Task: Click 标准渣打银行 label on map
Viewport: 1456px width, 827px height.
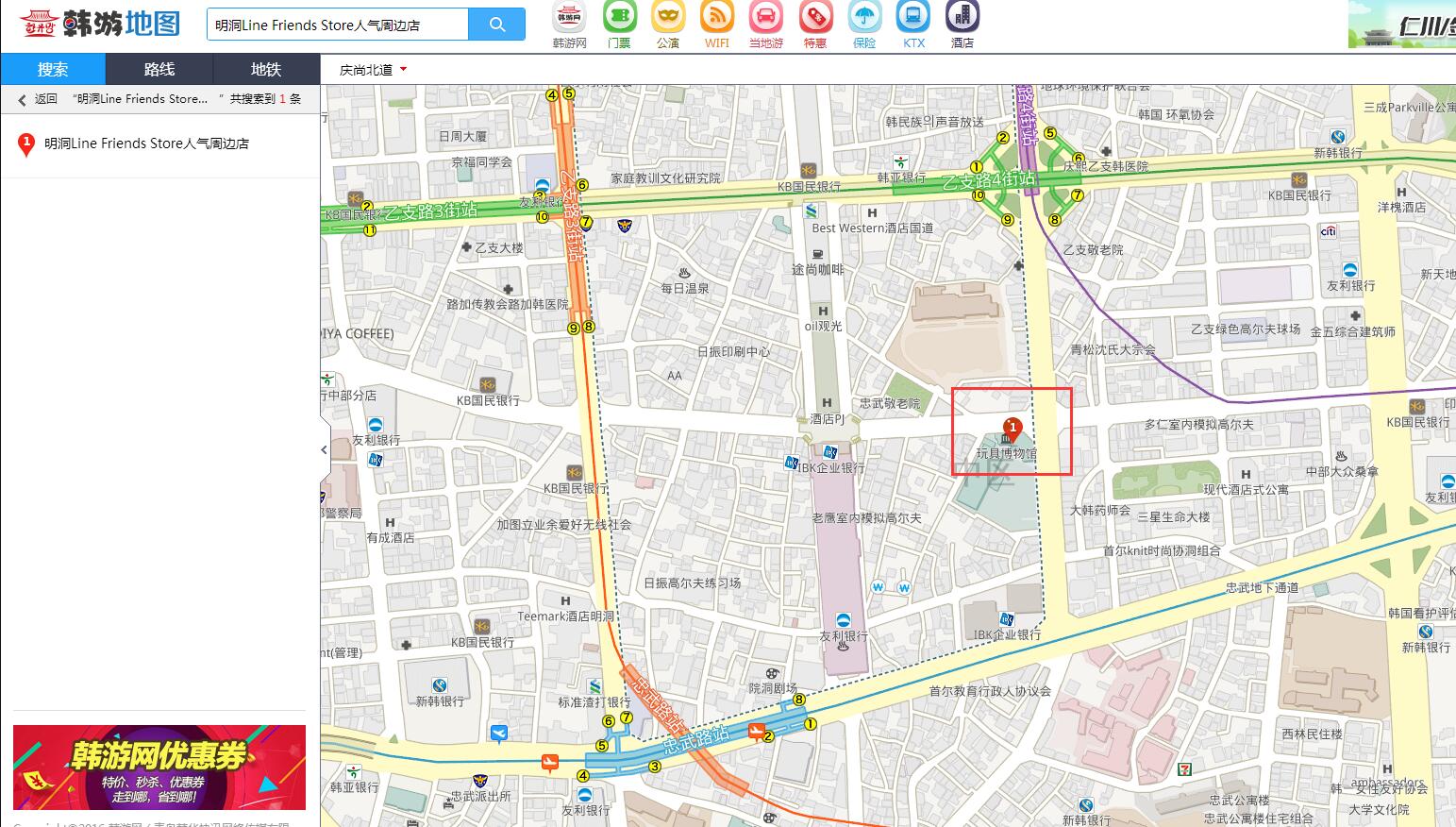Action: 594,702
